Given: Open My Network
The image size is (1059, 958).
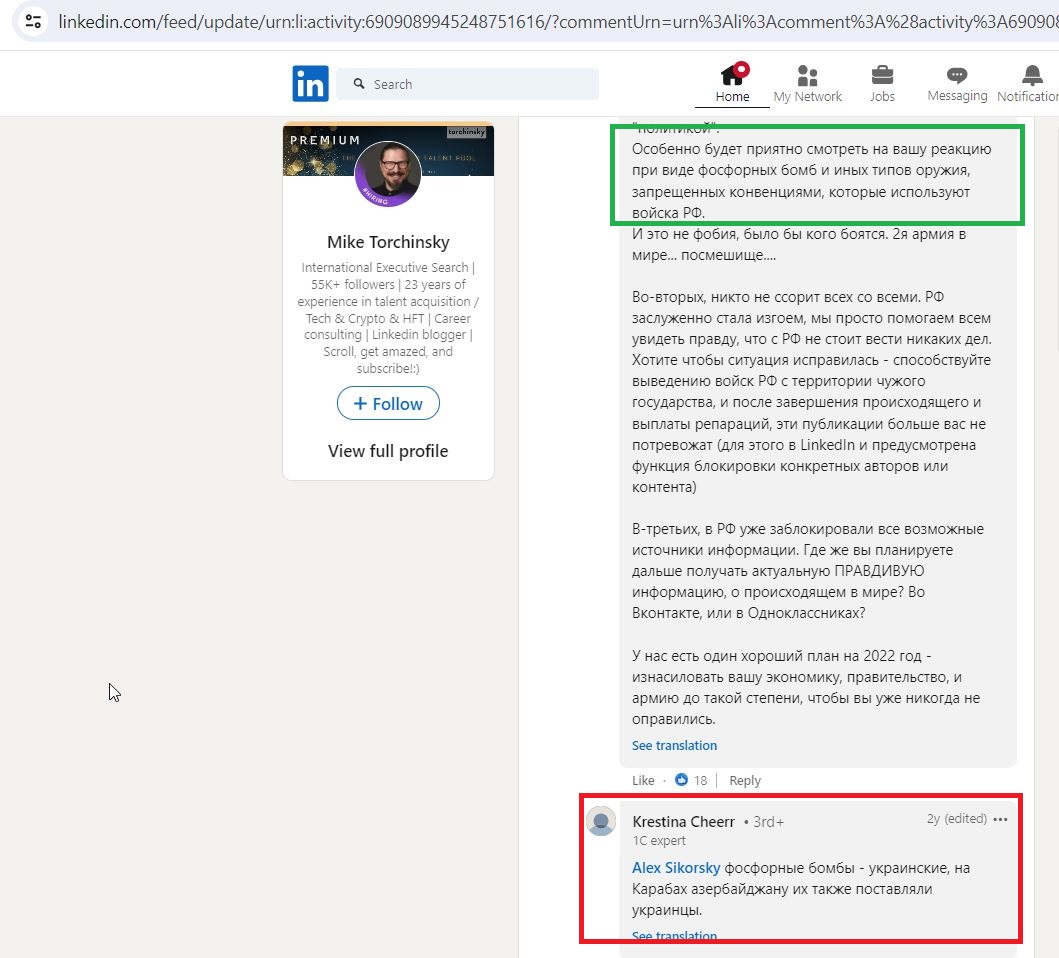Looking at the screenshot, I should [x=807, y=83].
